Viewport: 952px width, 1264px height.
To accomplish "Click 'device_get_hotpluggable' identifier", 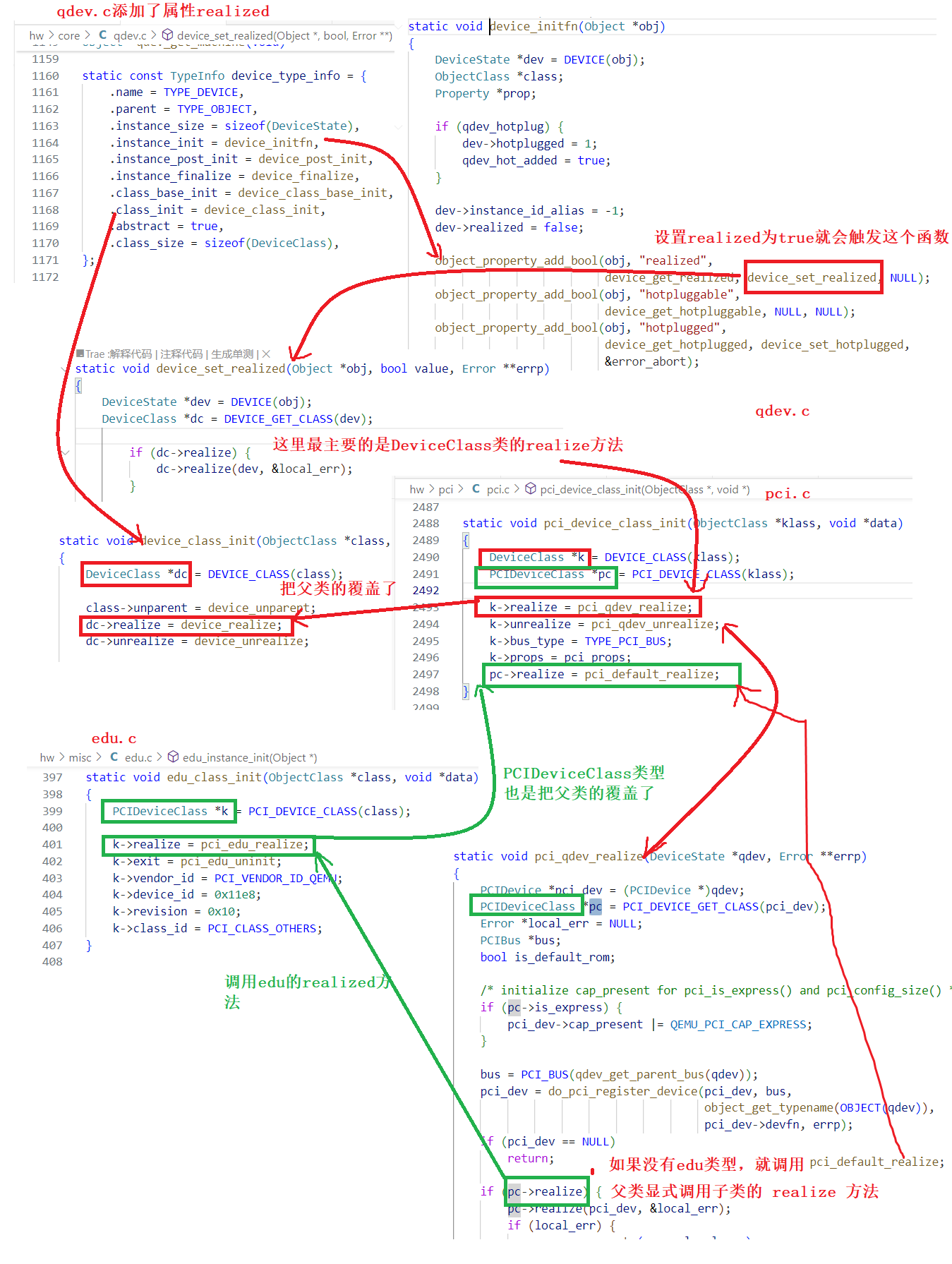I will coord(683,311).
